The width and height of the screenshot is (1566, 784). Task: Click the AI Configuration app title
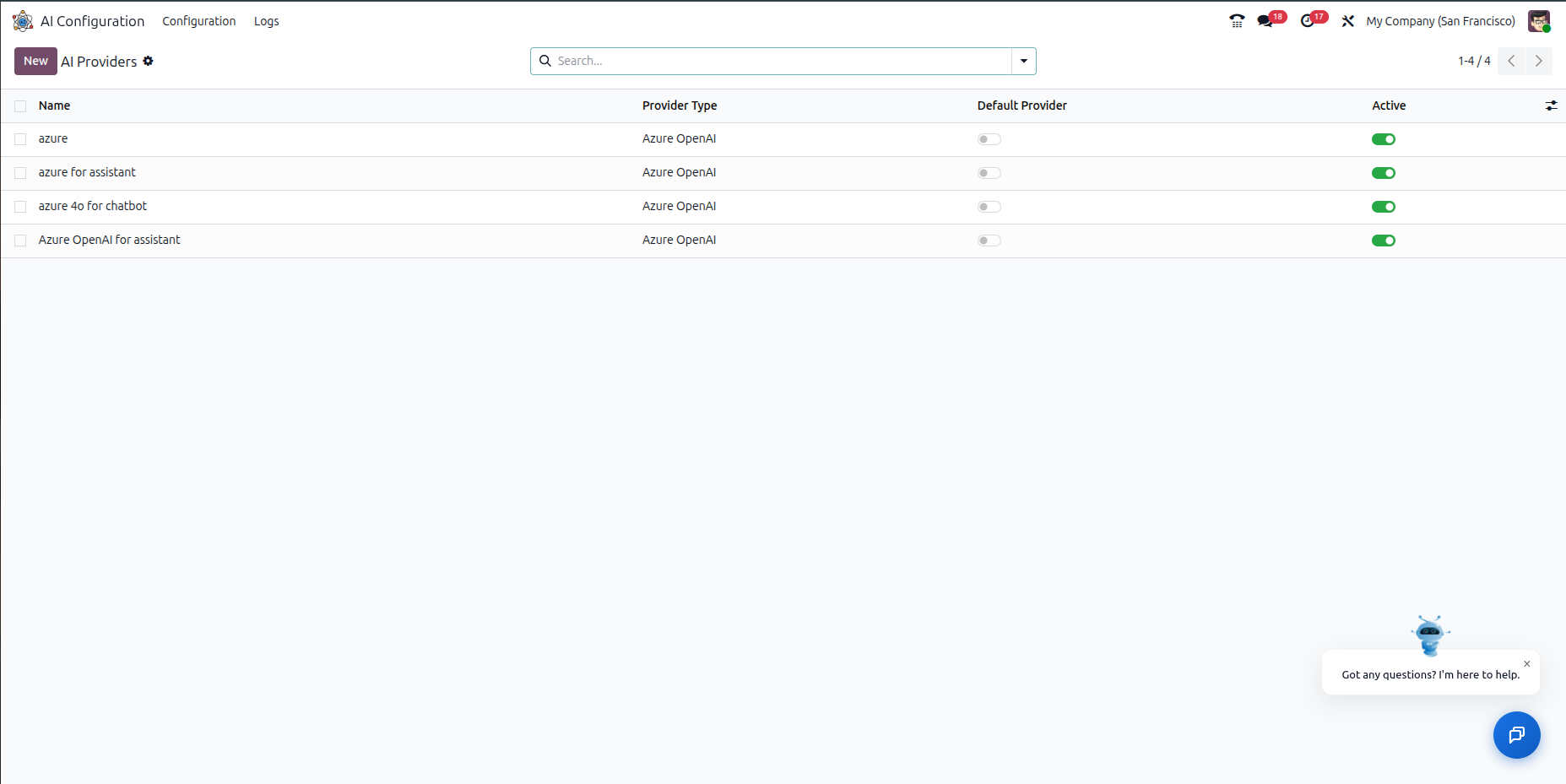coord(92,21)
